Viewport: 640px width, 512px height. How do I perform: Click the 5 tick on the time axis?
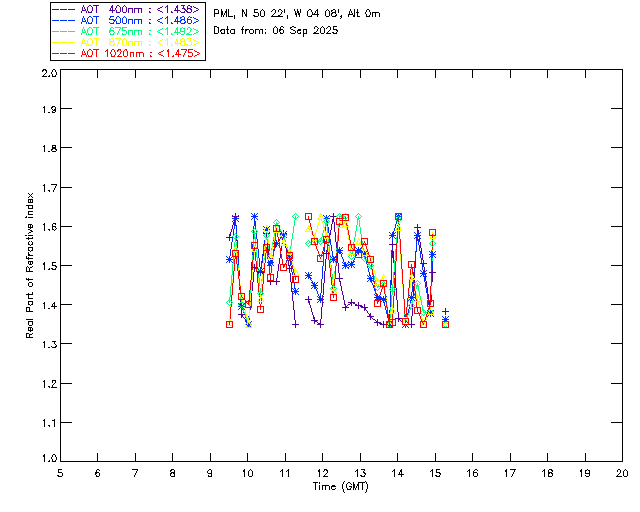point(60,472)
